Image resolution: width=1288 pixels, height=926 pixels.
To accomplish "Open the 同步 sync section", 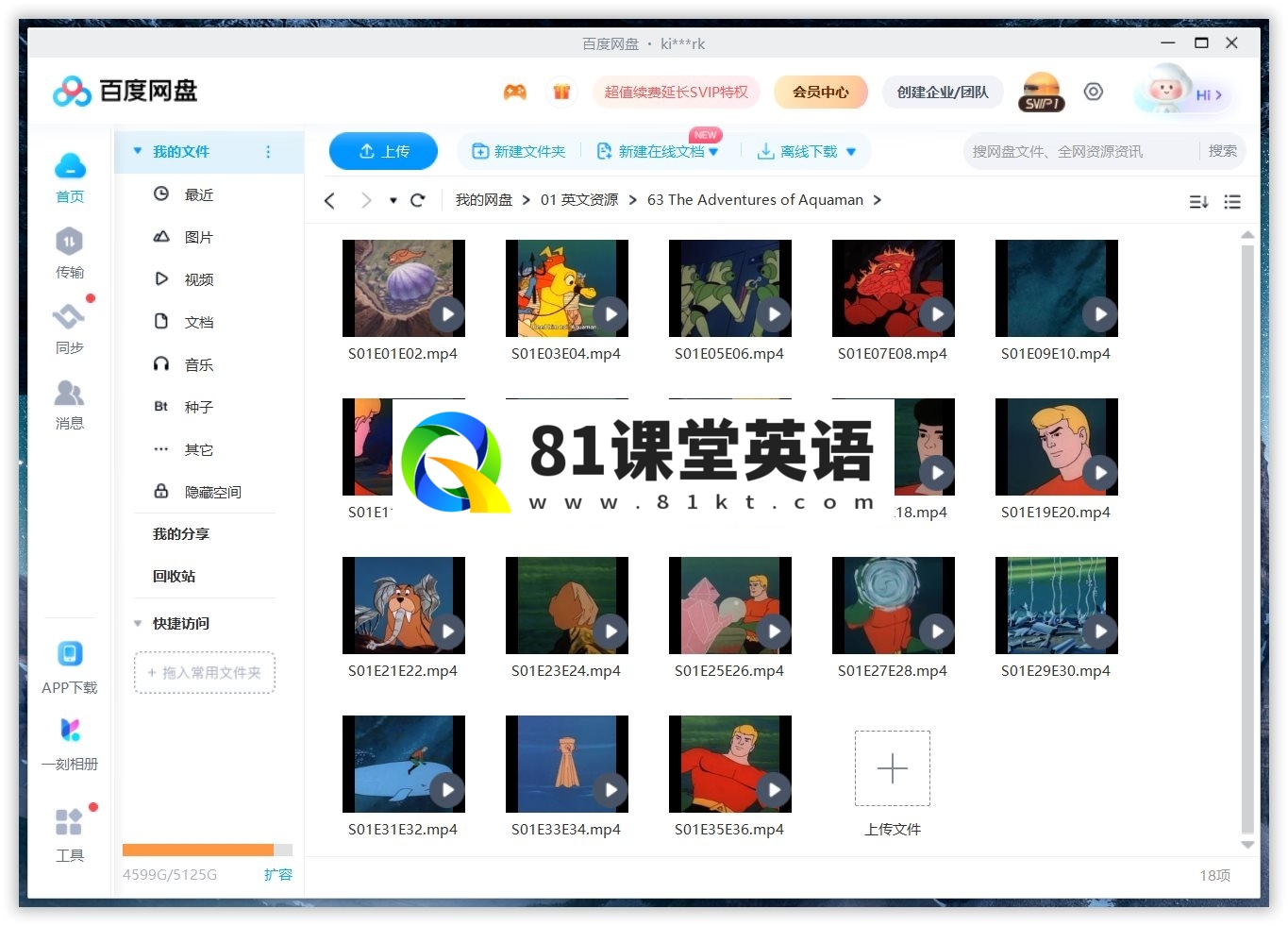I will pyautogui.click(x=70, y=328).
